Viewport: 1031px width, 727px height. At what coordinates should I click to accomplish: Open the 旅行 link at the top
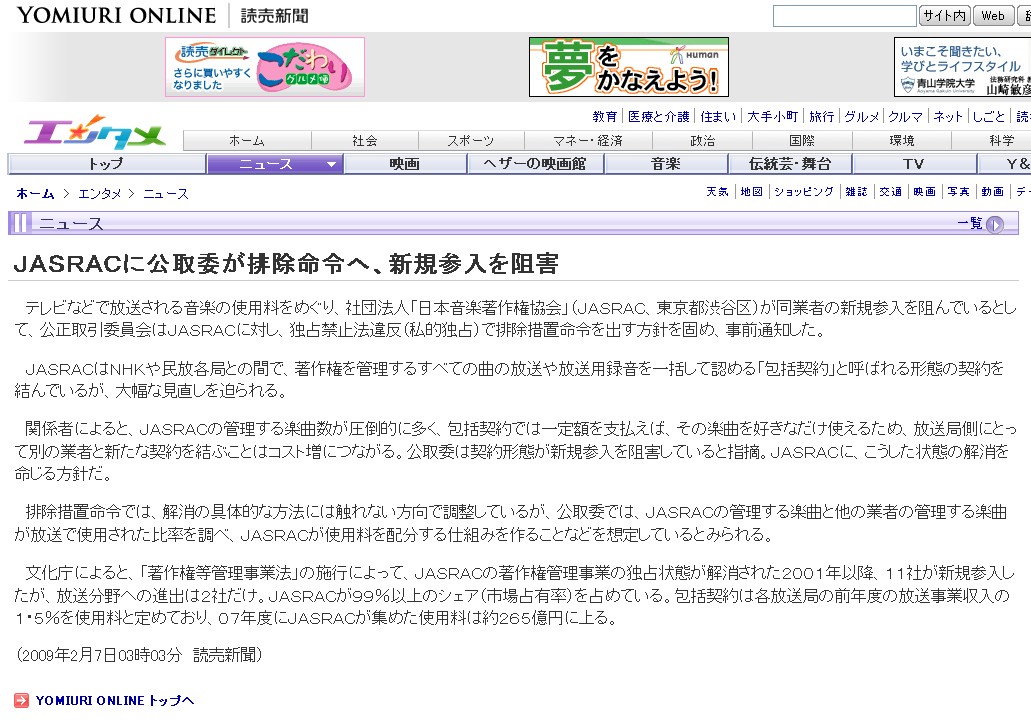[x=821, y=116]
